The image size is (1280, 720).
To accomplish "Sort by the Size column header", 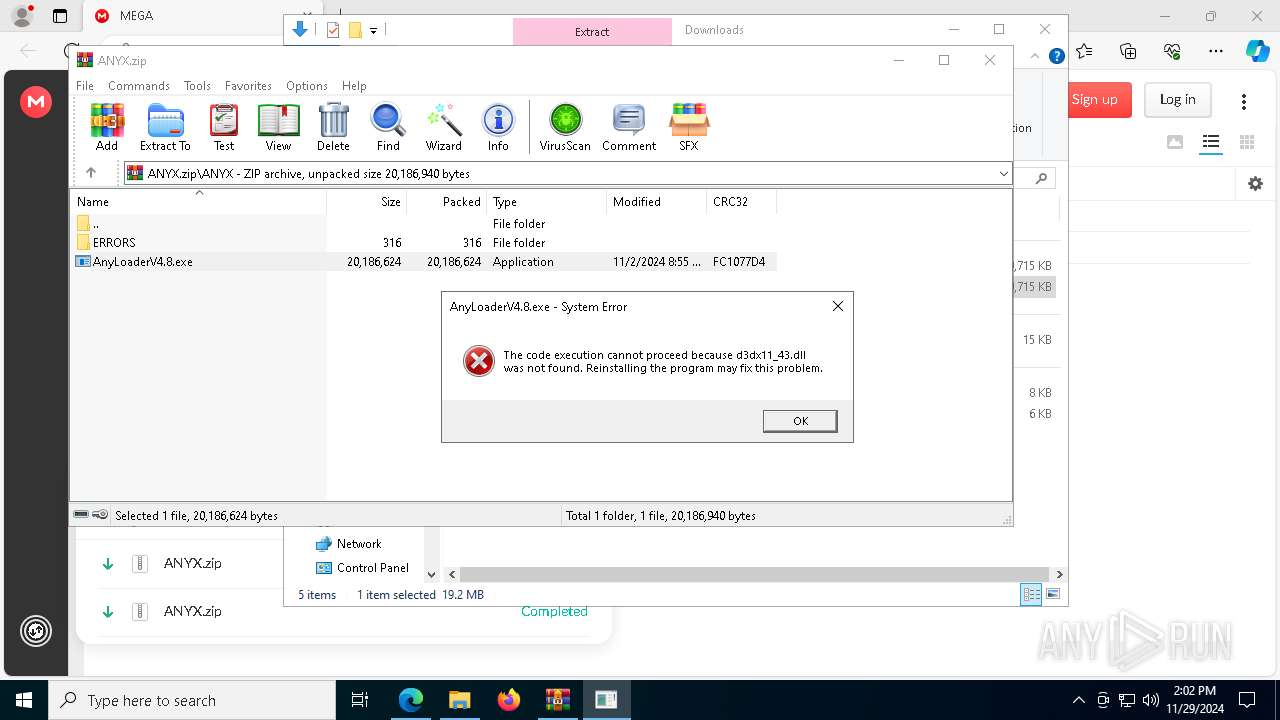I will pos(366,202).
